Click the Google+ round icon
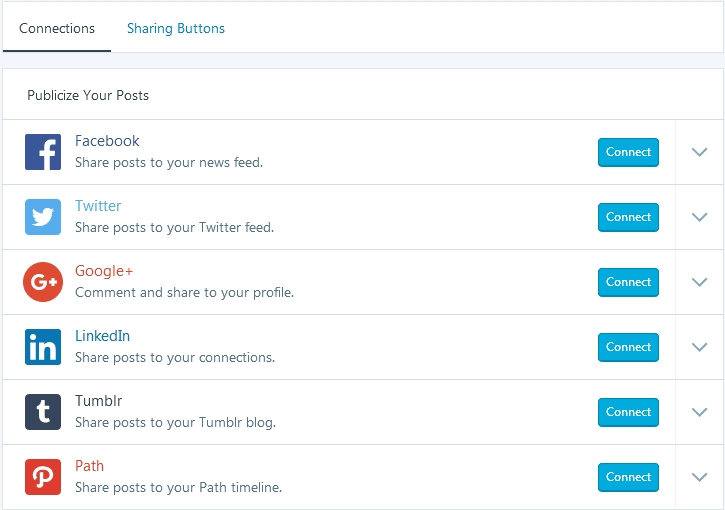725x510 pixels. (x=43, y=282)
